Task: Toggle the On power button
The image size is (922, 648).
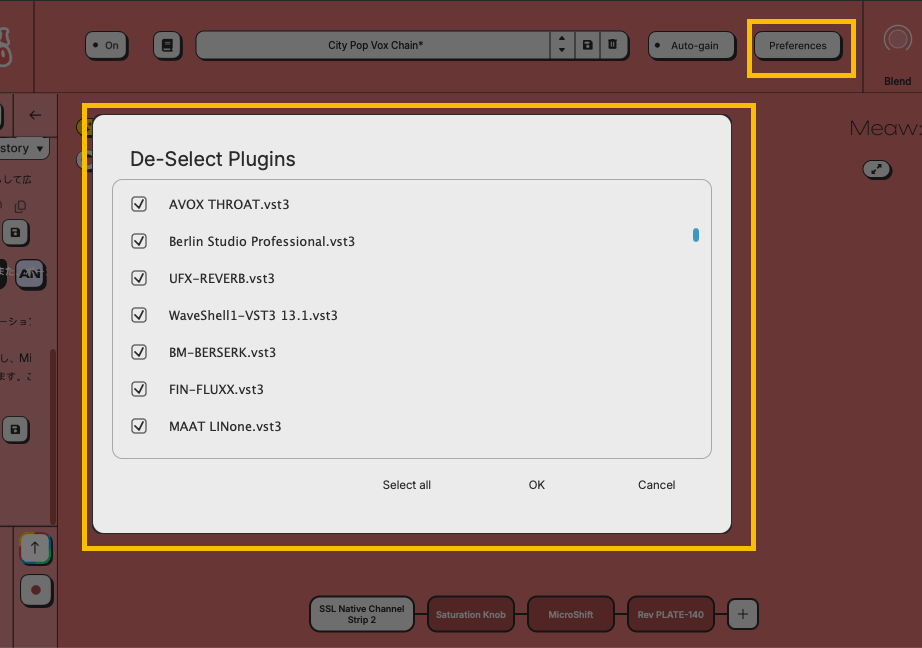Action: click(106, 45)
